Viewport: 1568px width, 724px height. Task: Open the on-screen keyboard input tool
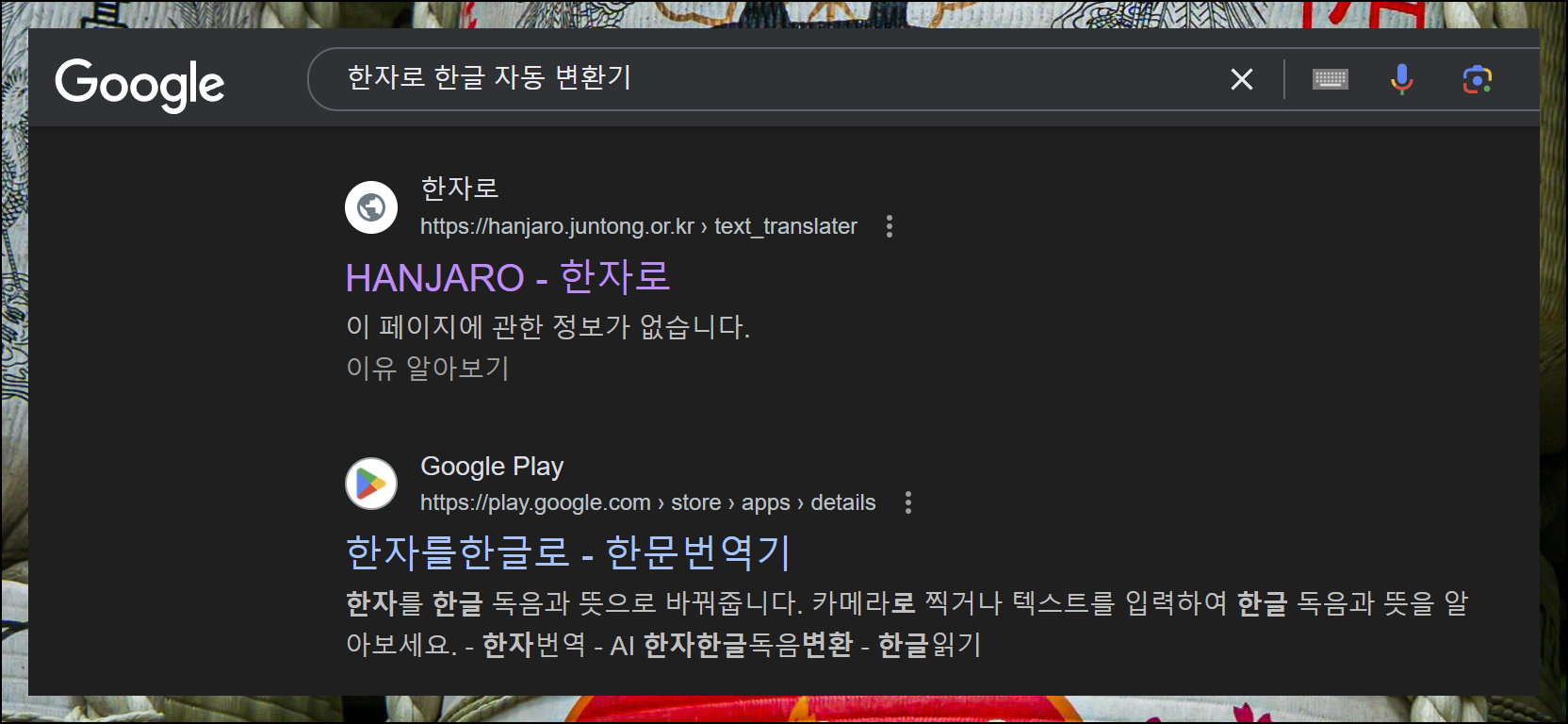(x=1330, y=79)
